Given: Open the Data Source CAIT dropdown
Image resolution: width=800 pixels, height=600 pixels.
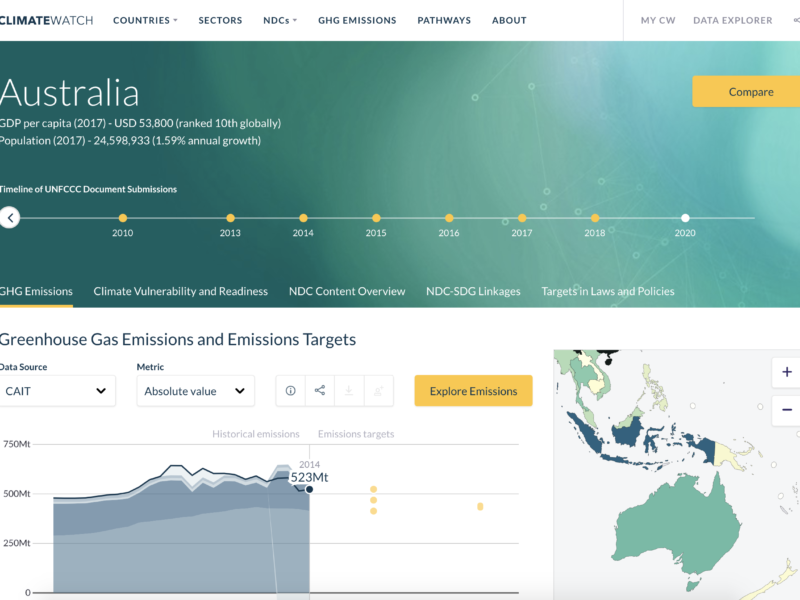Looking at the screenshot, I should pos(57,391).
